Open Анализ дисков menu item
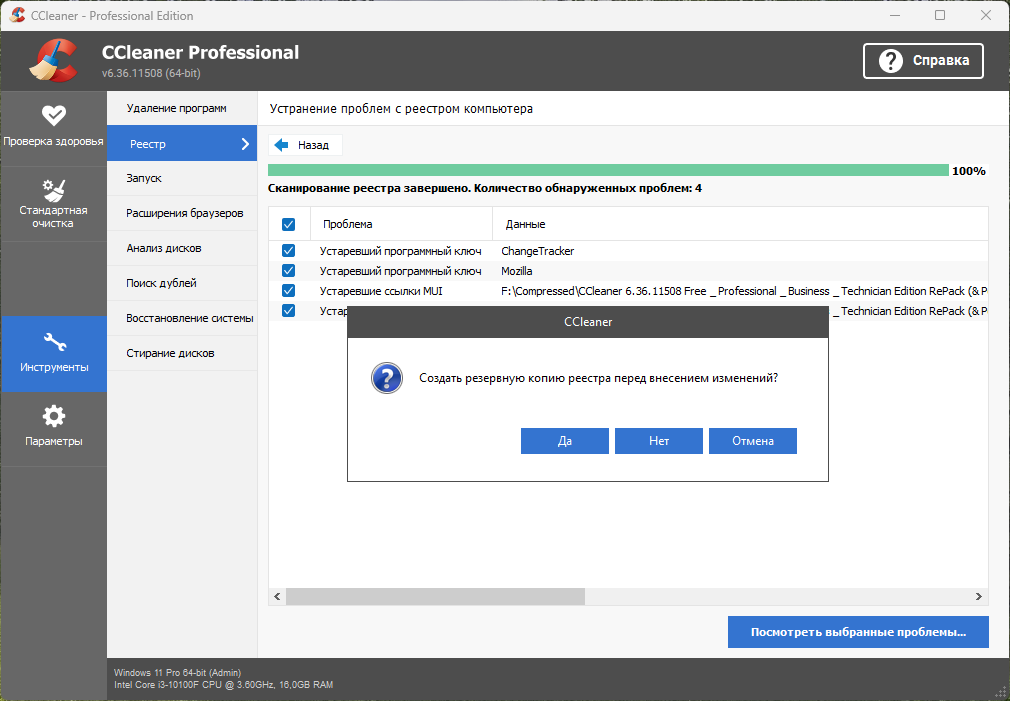The image size is (1010, 701). [182, 248]
